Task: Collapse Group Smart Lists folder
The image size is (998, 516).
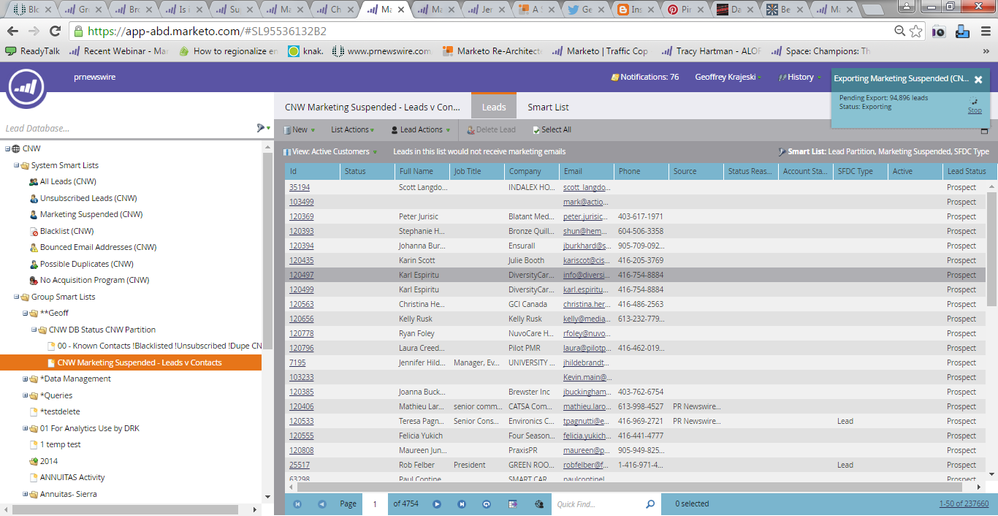Action: coord(16,296)
